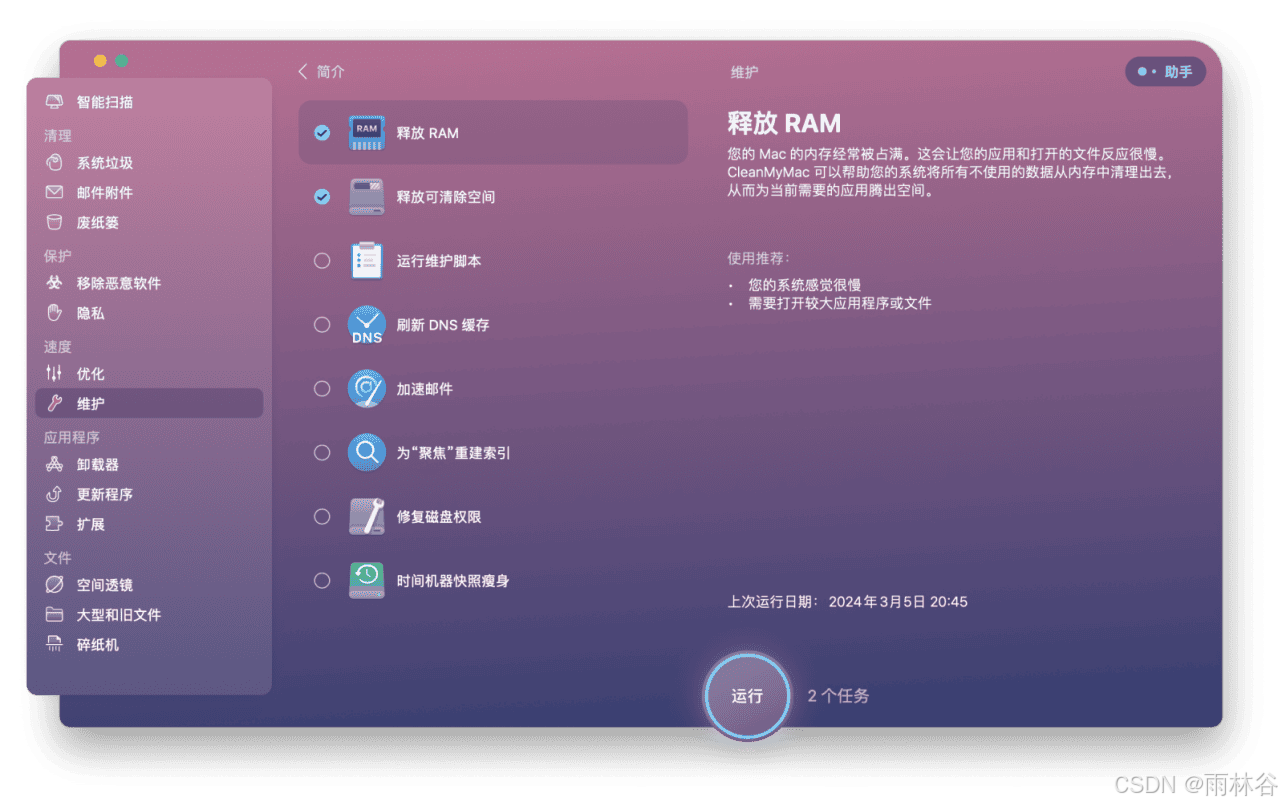Enable the 加速邮件 checkbox
The image size is (1282, 806).
(322, 389)
